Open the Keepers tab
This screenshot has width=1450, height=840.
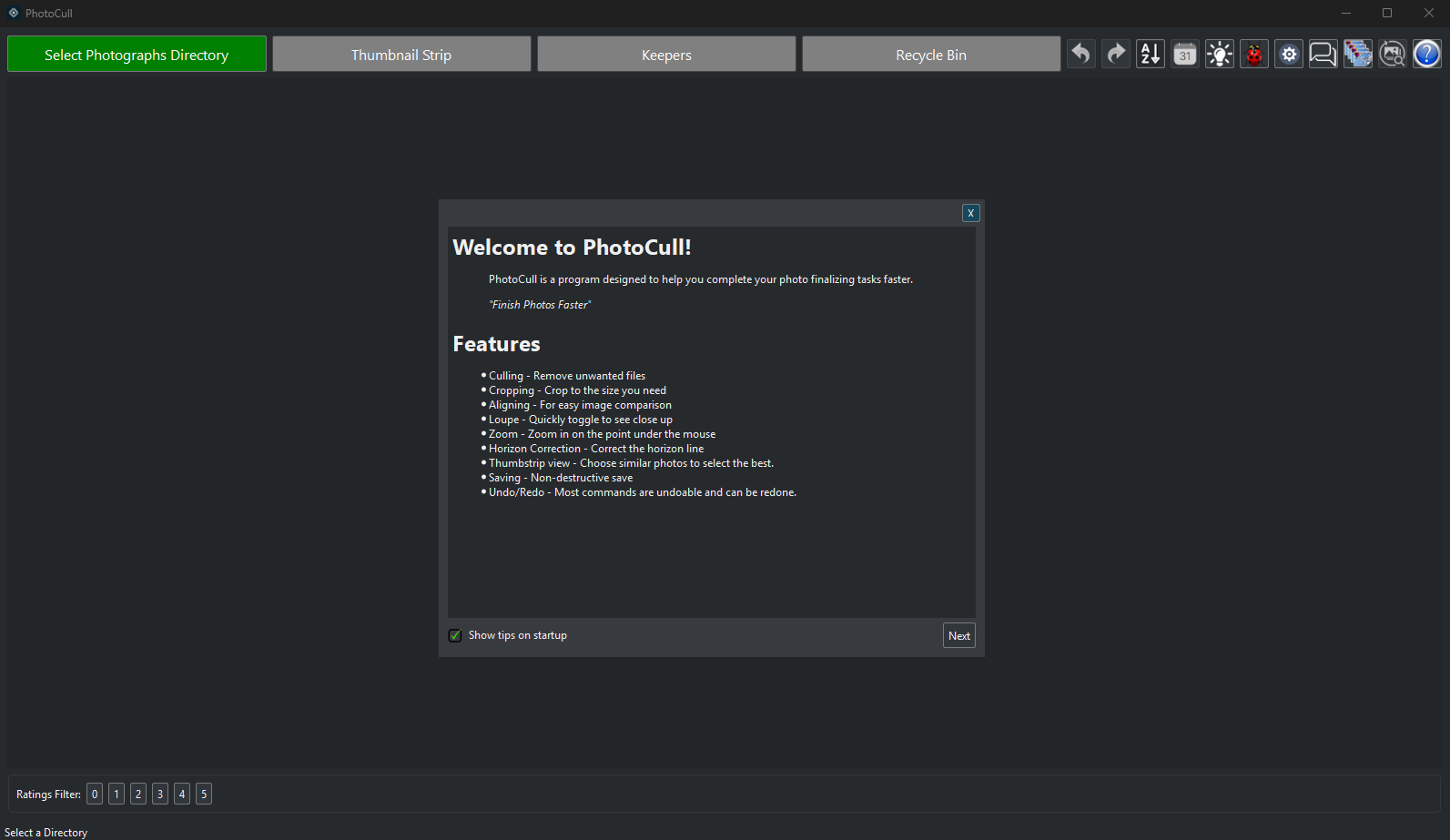[x=666, y=55]
